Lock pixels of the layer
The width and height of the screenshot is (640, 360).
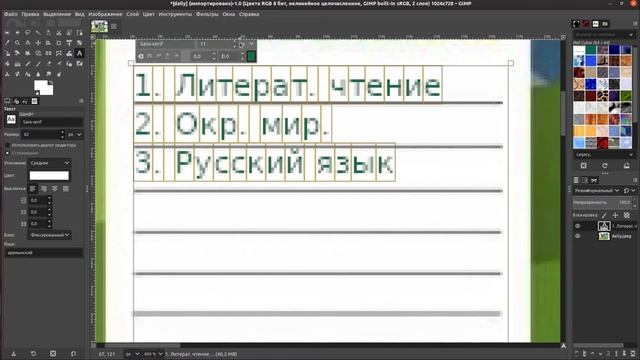pyautogui.click(x=604, y=215)
